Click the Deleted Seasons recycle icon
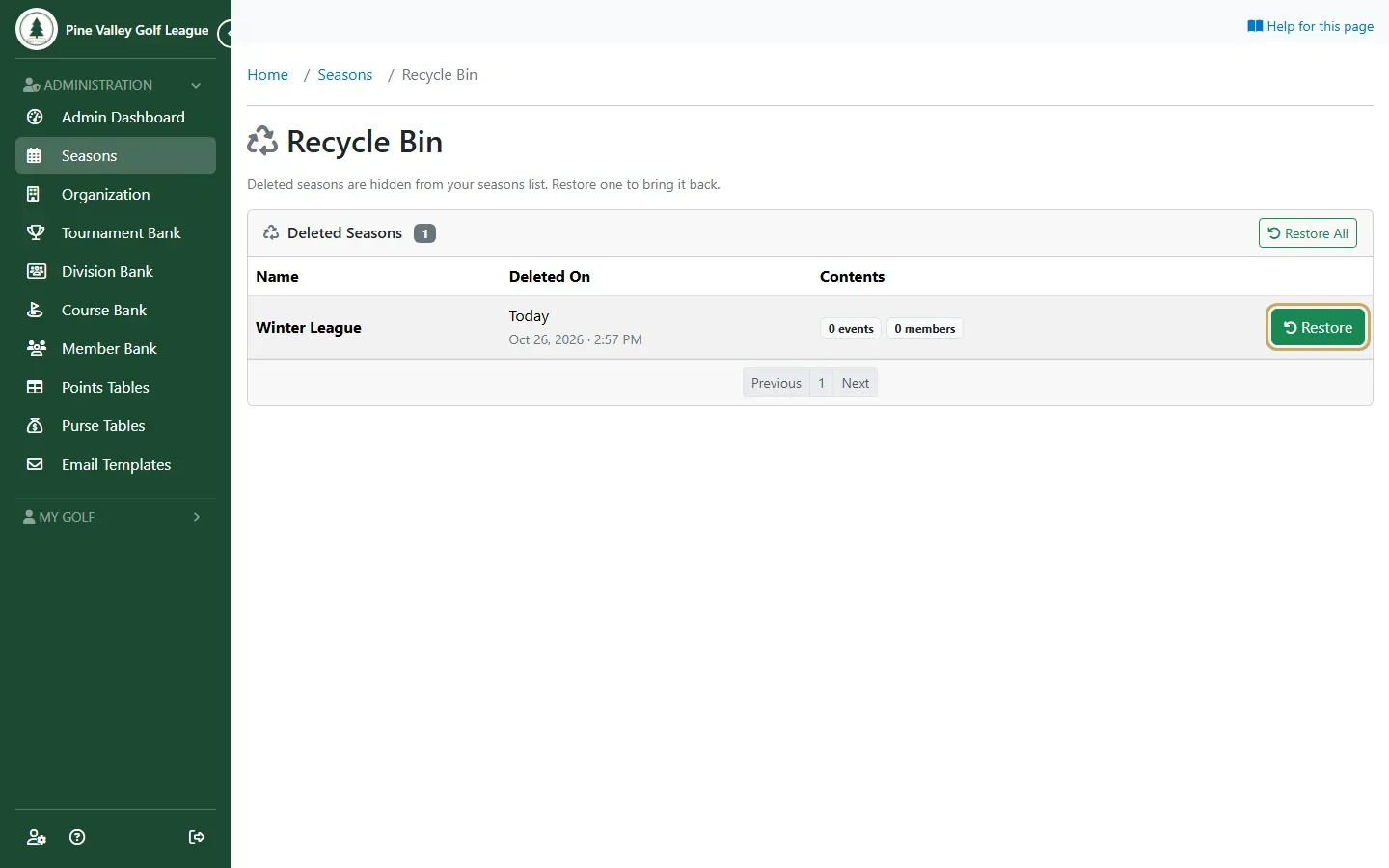 coord(271,232)
